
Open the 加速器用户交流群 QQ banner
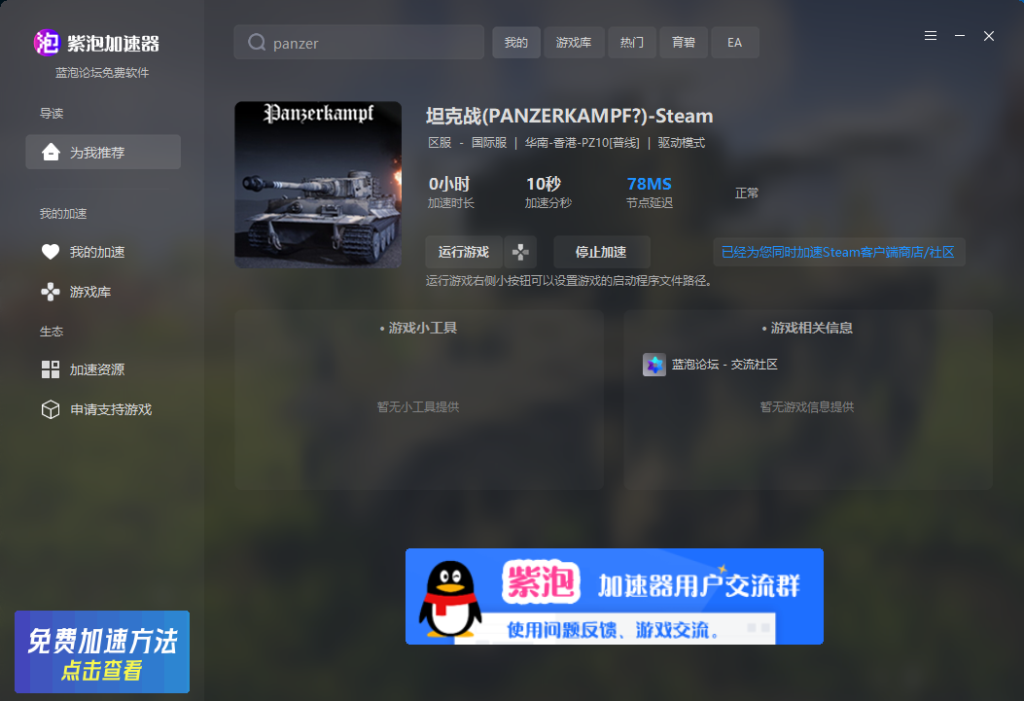click(x=614, y=596)
